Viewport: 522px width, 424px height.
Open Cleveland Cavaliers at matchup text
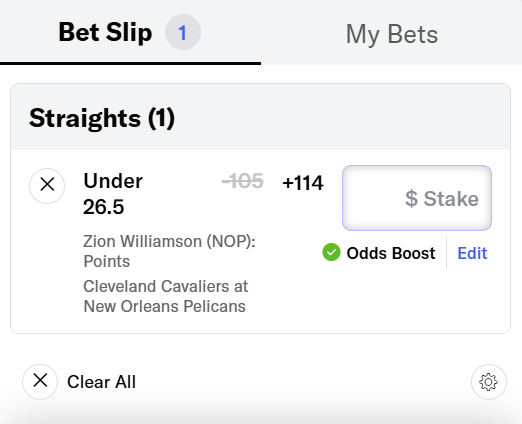click(x=166, y=286)
